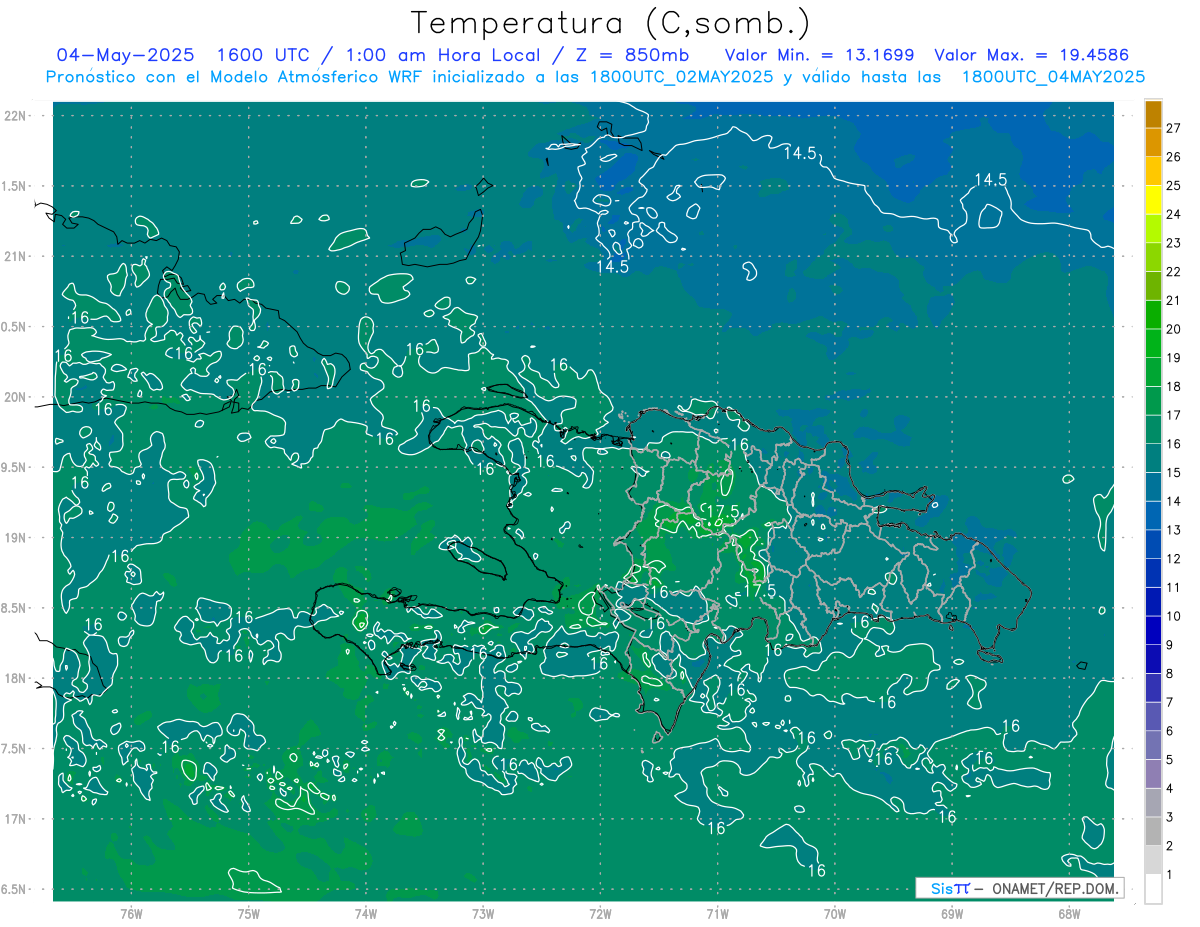This screenshot has width=1200, height=927.
Task: Click the Great Inagua island outline near 21N
Action: pyautogui.click(x=442, y=238)
